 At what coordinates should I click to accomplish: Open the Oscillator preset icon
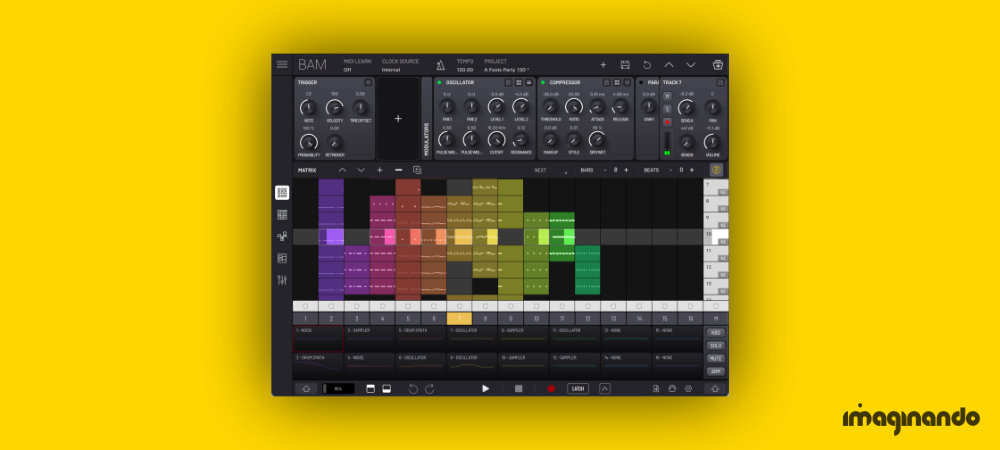click(508, 82)
